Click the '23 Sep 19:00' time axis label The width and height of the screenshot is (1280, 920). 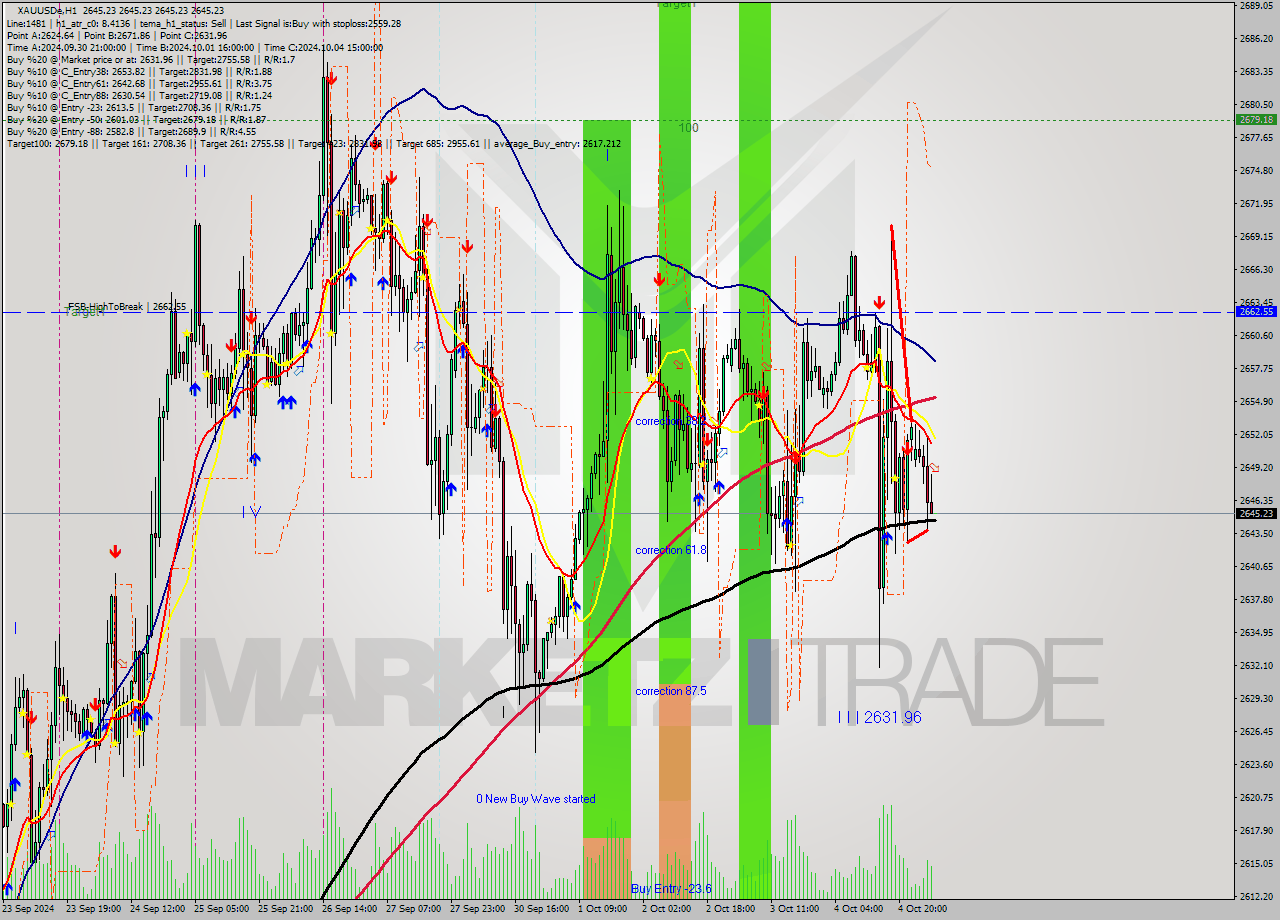coord(94,910)
